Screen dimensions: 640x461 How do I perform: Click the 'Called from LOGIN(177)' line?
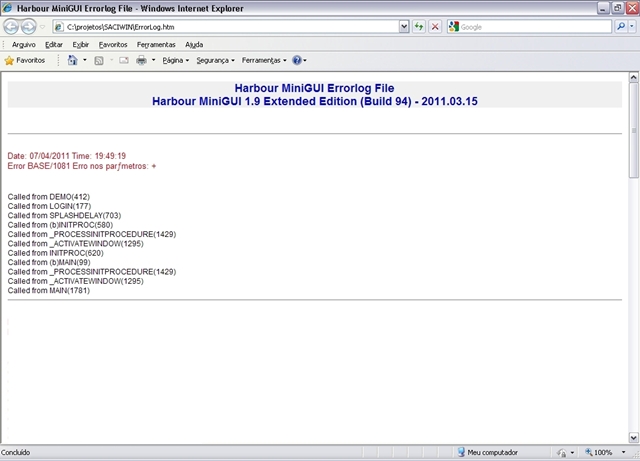tap(49, 206)
